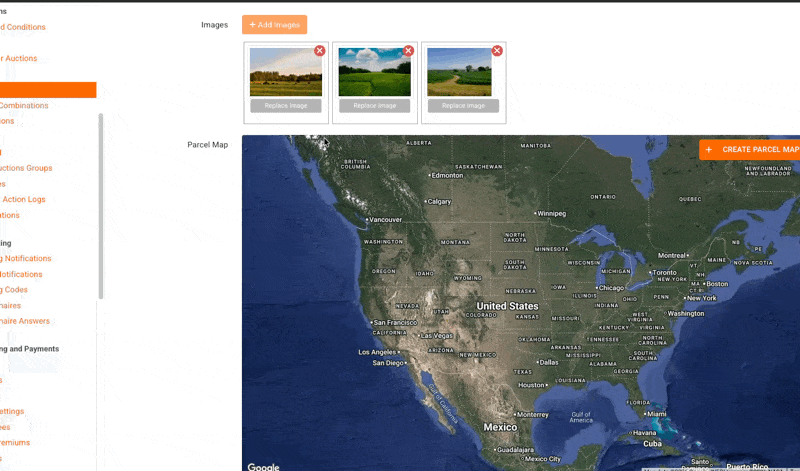Image resolution: width=800 pixels, height=471 pixels.
Task: Open the first field image thumbnail
Action: click(285, 72)
